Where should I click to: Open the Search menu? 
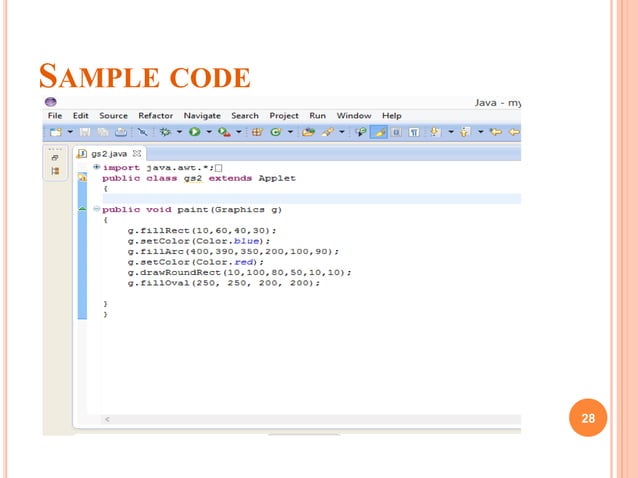coord(245,116)
